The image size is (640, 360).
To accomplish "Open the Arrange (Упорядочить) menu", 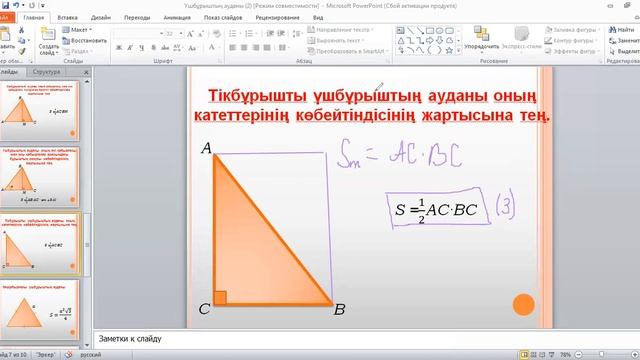I will point(482,39).
